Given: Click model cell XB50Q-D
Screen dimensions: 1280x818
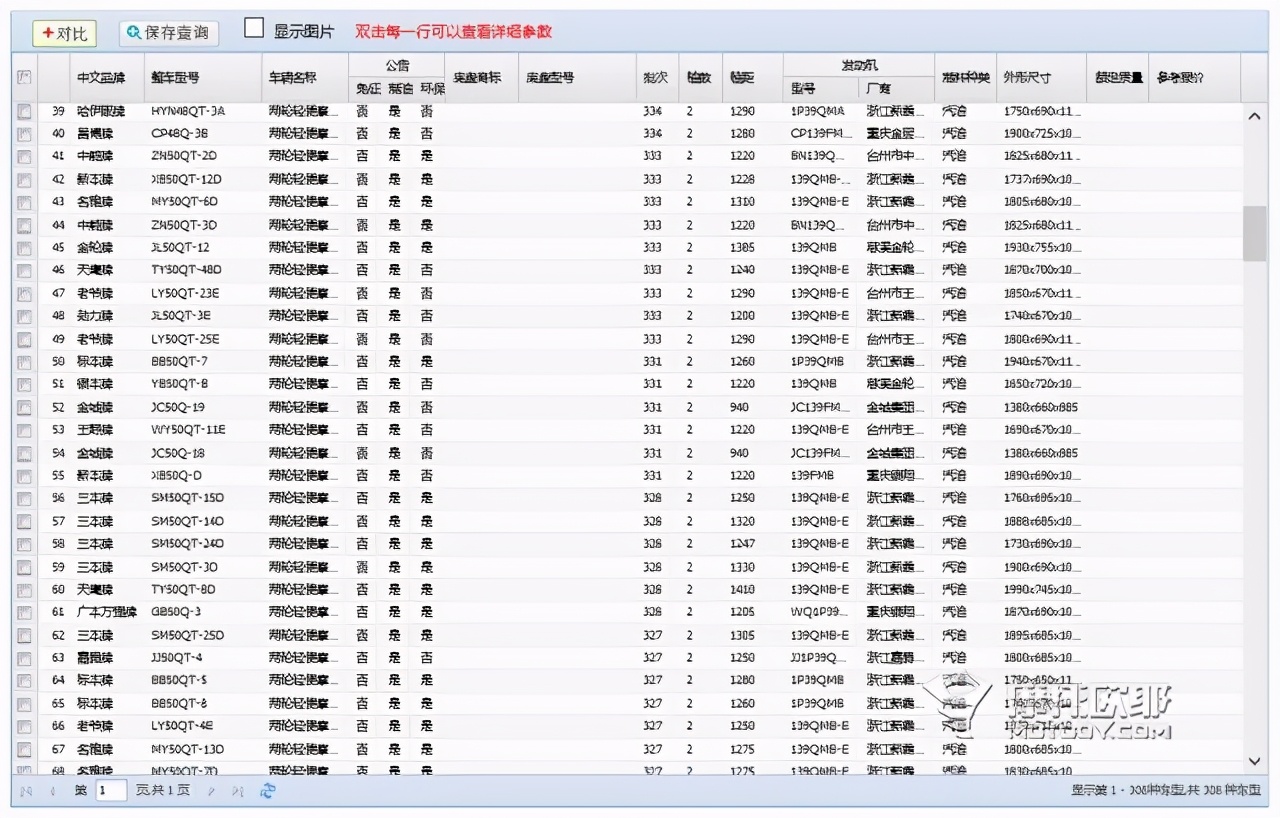Looking at the screenshot, I should click(176, 476).
